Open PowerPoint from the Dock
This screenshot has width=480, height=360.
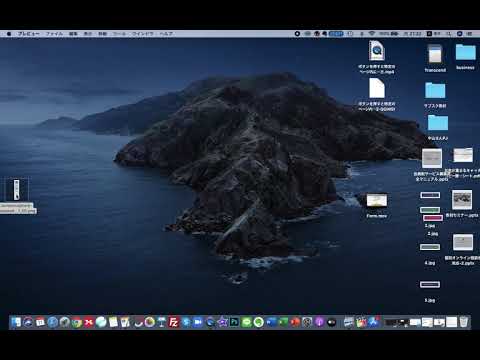[x=295, y=322]
